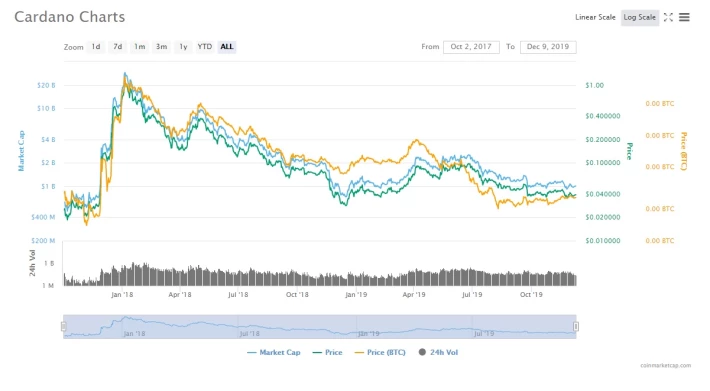The width and height of the screenshot is (710, 391).
Task: Click the $1.00 price axis label
Action: (594, 85)
